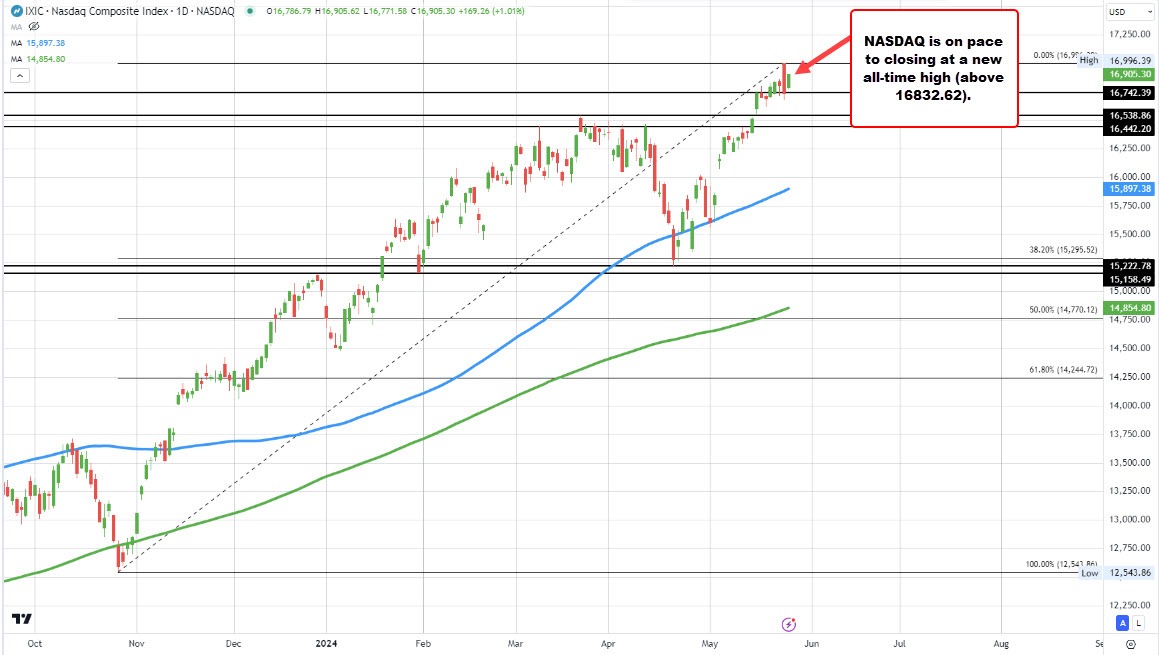Hide the MA overlay using the eye icon
Viewport: 1159px width, 655px height.
click(x=34, y=27)
